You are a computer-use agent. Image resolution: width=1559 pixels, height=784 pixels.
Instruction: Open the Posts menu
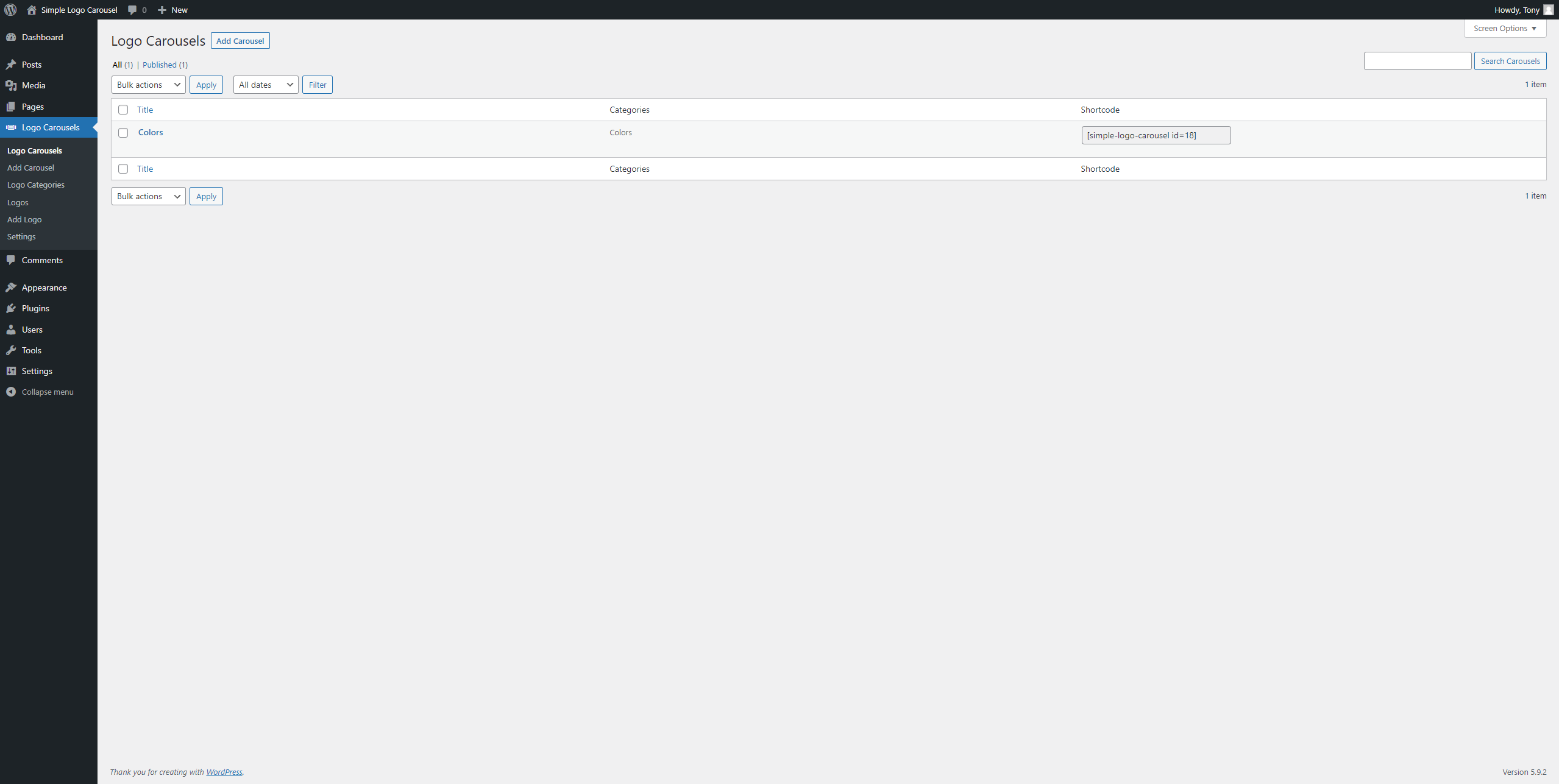click(x=49, y=65)
